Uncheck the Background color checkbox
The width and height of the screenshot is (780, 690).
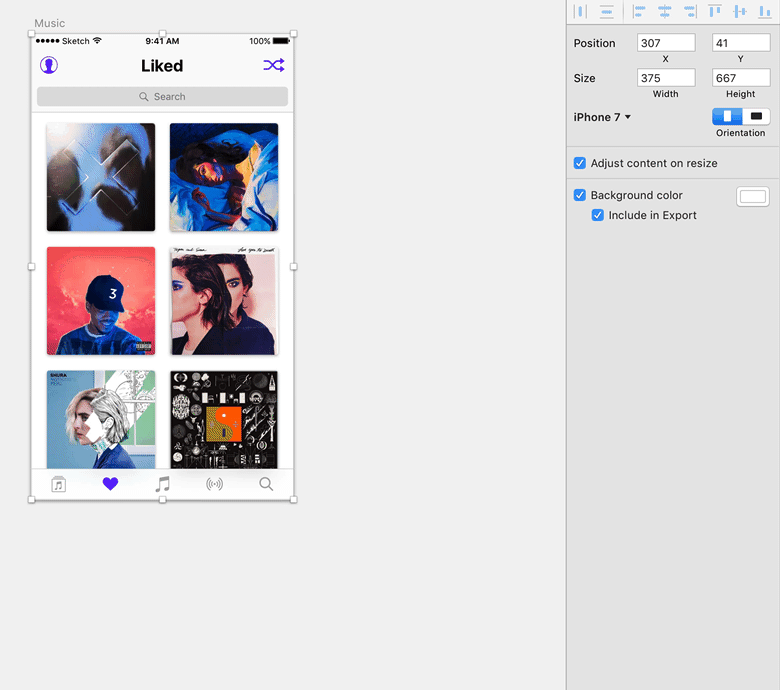[580, 195]
